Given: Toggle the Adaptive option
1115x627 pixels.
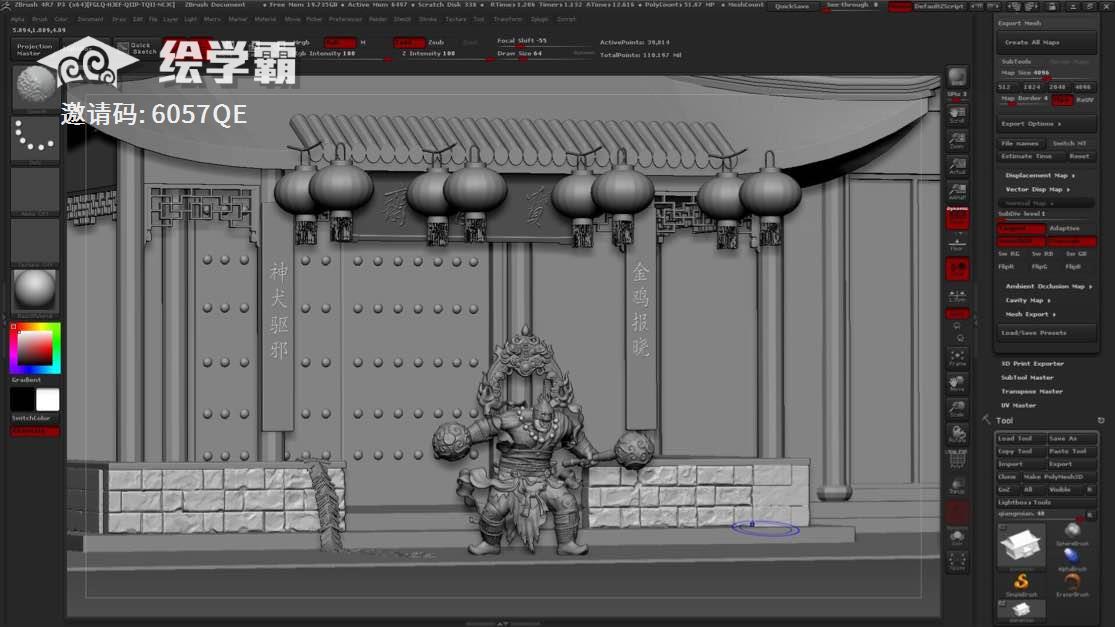Looking at the screenshot, I should coord(1070,228).
